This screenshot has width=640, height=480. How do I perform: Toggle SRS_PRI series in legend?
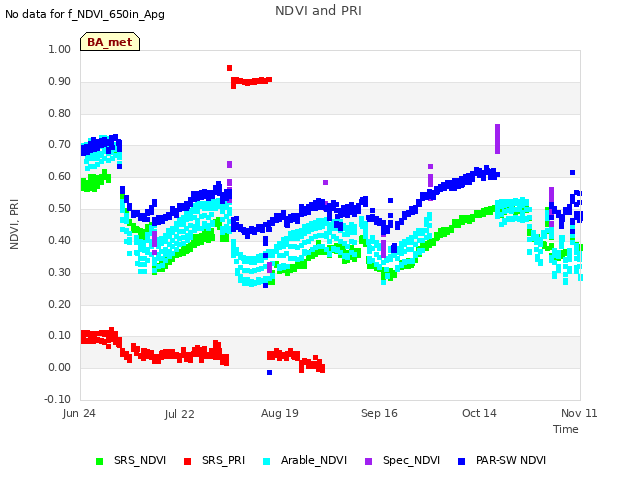pos(214,461)
